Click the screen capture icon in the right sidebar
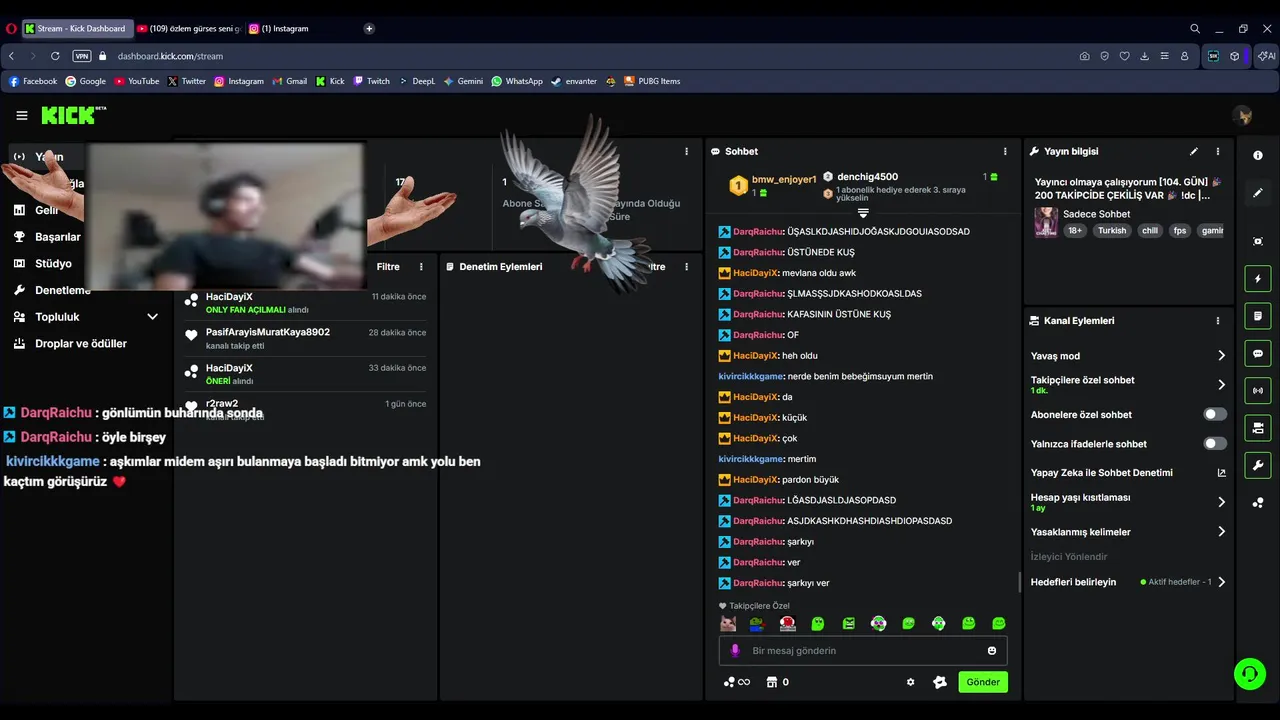This screenshot has width=1280, height=720. [1258, 241]
